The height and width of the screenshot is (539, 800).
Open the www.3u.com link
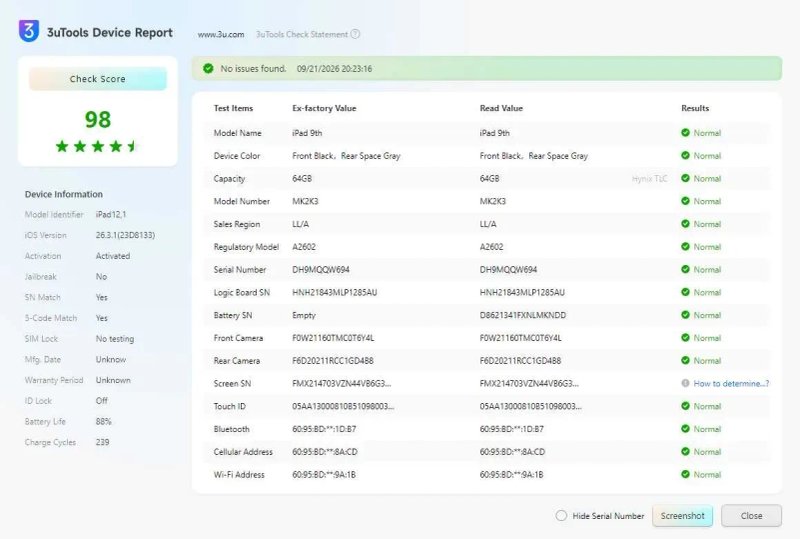(x=221, y=34)
